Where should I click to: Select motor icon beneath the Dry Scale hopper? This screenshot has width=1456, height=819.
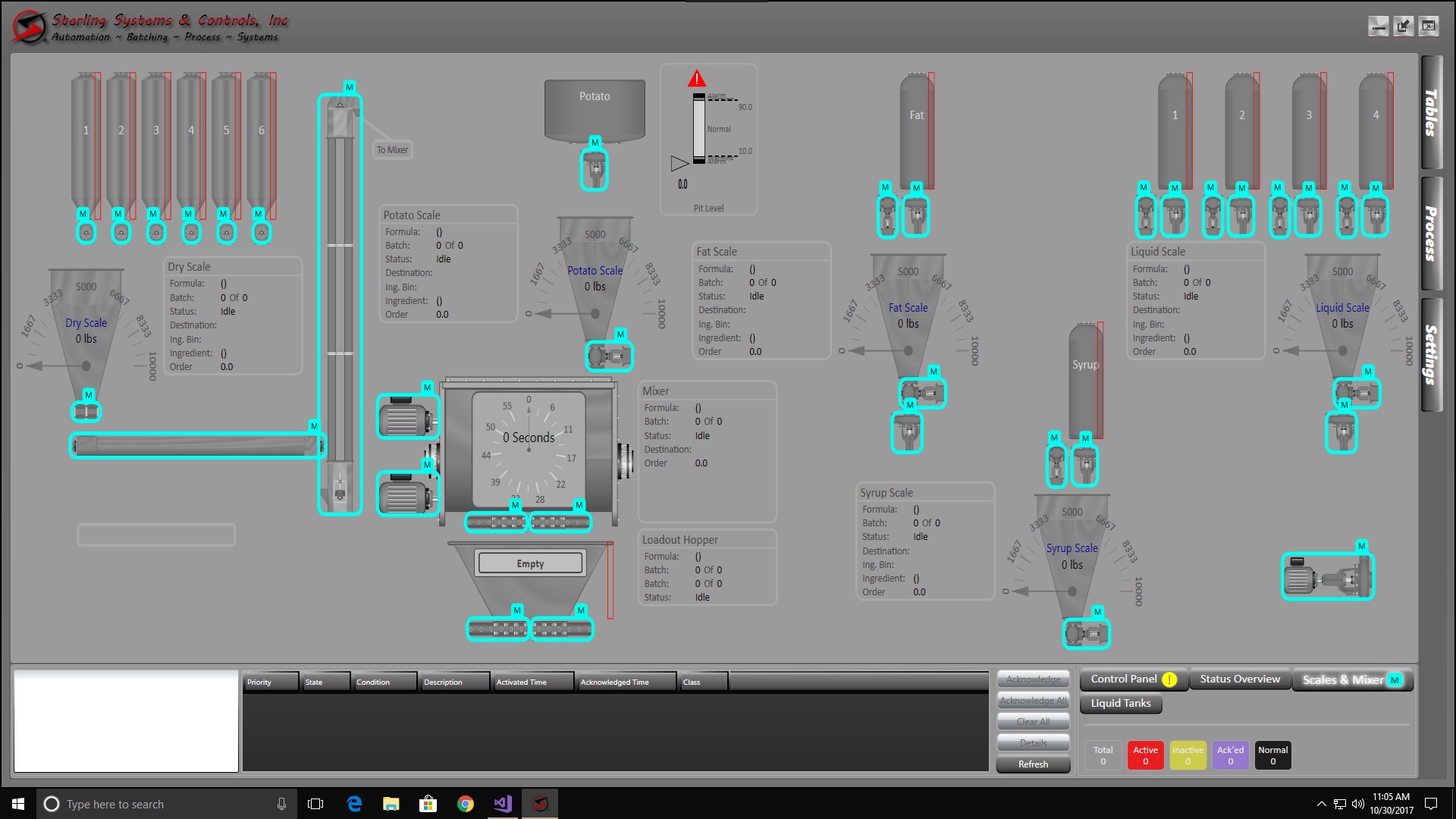point(86,410)
